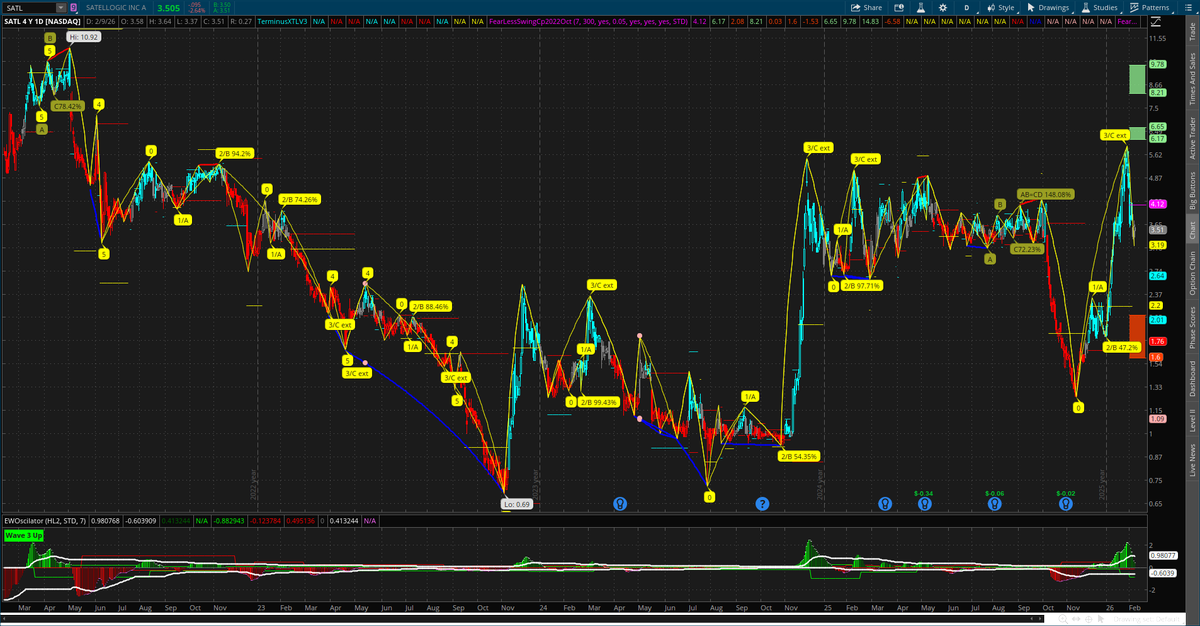Click the Share button

tap(868, 7)
